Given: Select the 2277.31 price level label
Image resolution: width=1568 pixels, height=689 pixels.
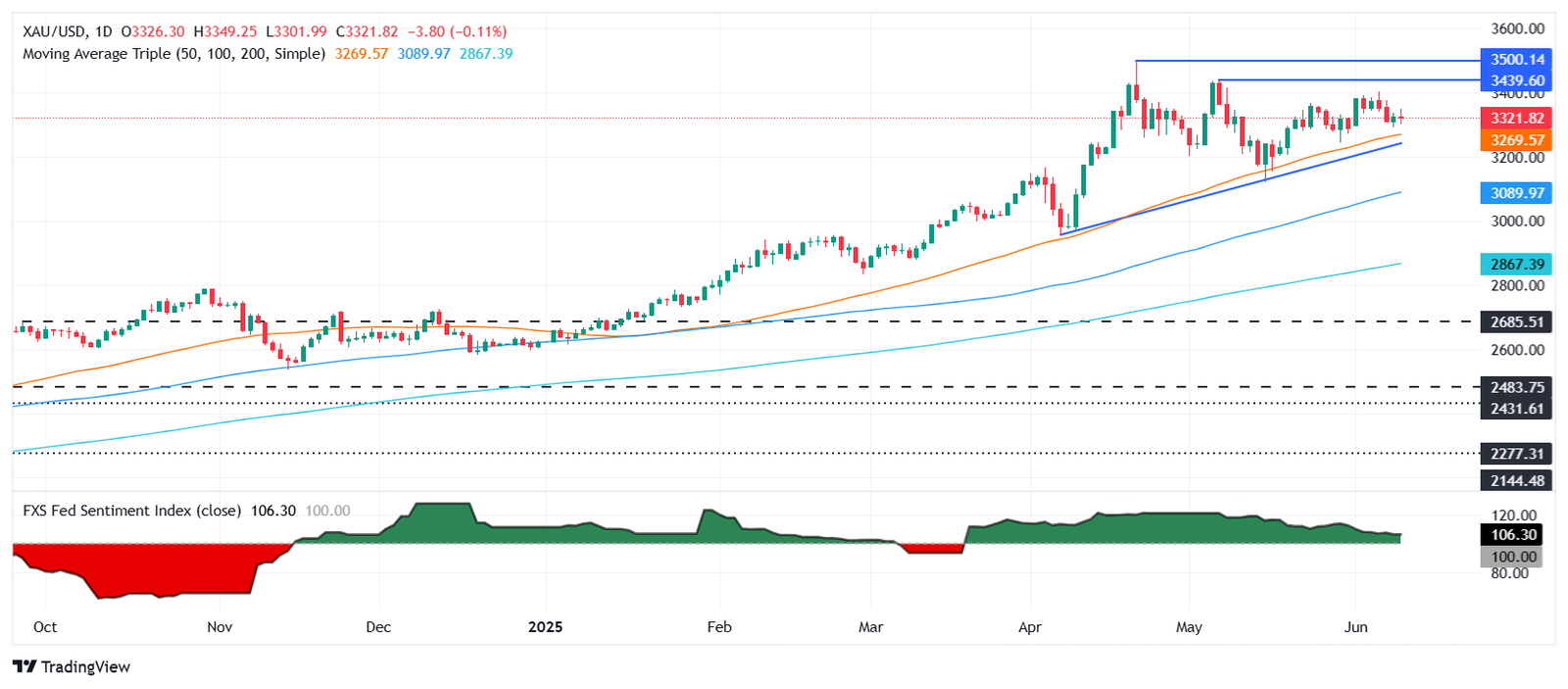Looking at the screenshot, I should 1516,454.
